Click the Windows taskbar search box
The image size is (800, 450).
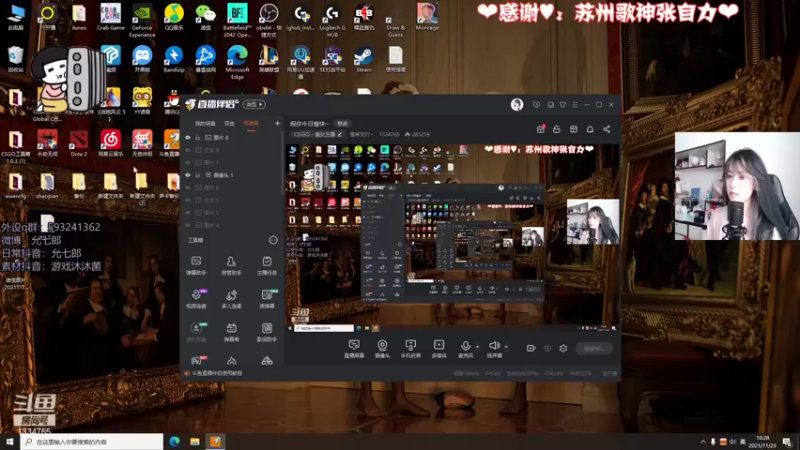(92, 442)
